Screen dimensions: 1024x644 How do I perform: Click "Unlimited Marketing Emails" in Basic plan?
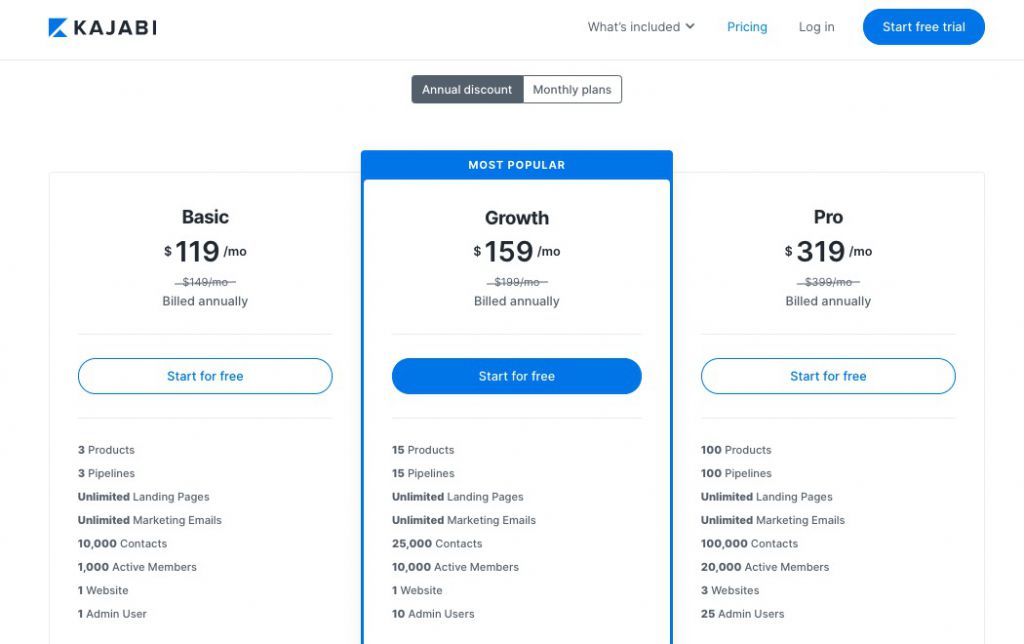click(150, 521)
